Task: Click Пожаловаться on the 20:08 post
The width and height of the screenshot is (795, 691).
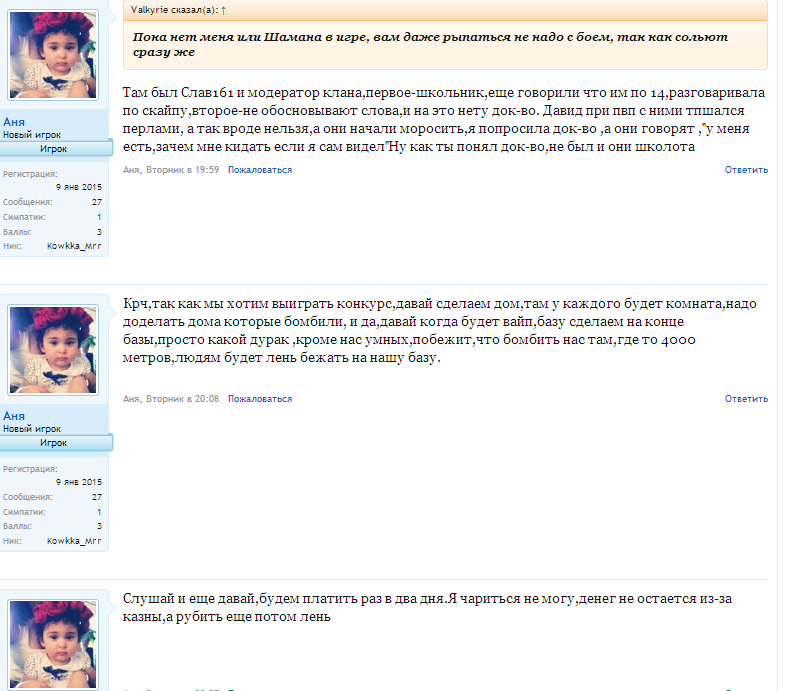Action: (260, 399)
